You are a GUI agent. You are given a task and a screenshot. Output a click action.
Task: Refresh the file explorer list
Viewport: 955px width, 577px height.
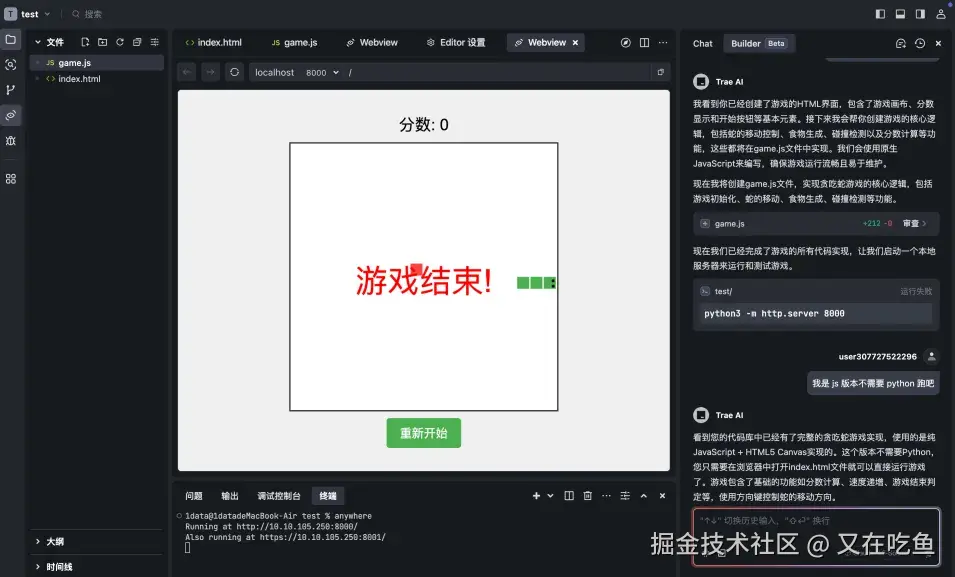click(x=120, y=42)
